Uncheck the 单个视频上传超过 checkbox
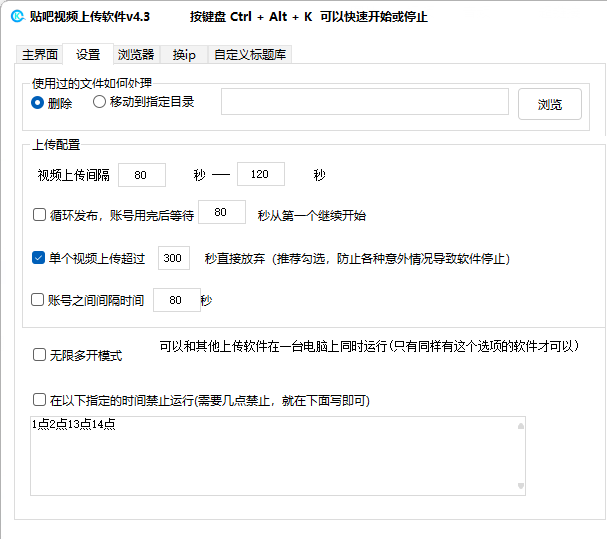 click(38, 257)
